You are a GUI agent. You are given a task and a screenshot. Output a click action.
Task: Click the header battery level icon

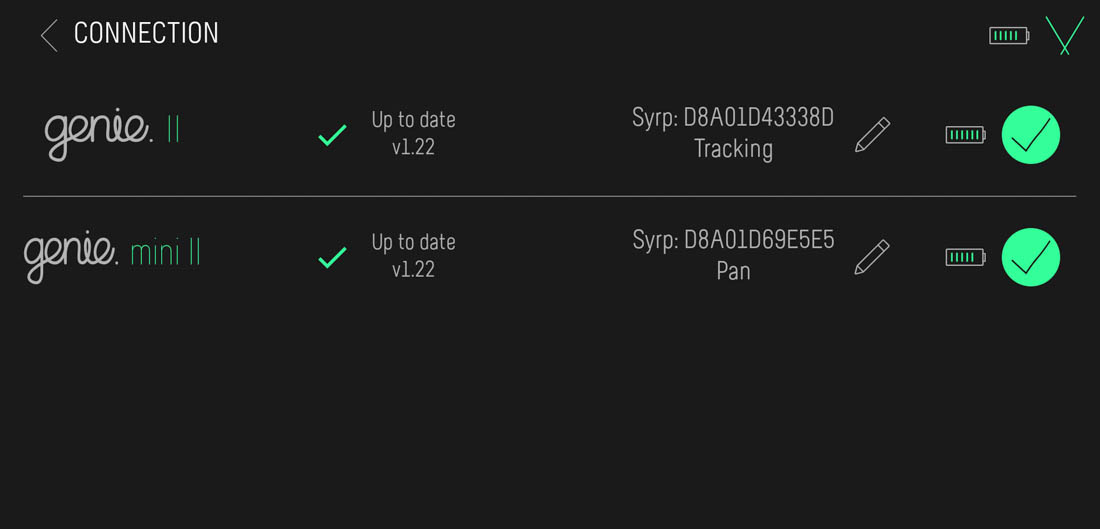tap(1008, 36)
